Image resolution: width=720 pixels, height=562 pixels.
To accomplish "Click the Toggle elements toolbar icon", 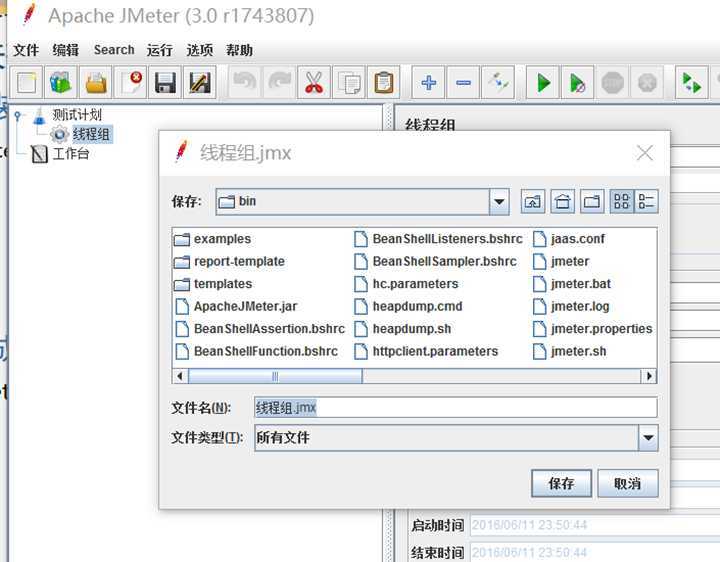I will point(498,83).
